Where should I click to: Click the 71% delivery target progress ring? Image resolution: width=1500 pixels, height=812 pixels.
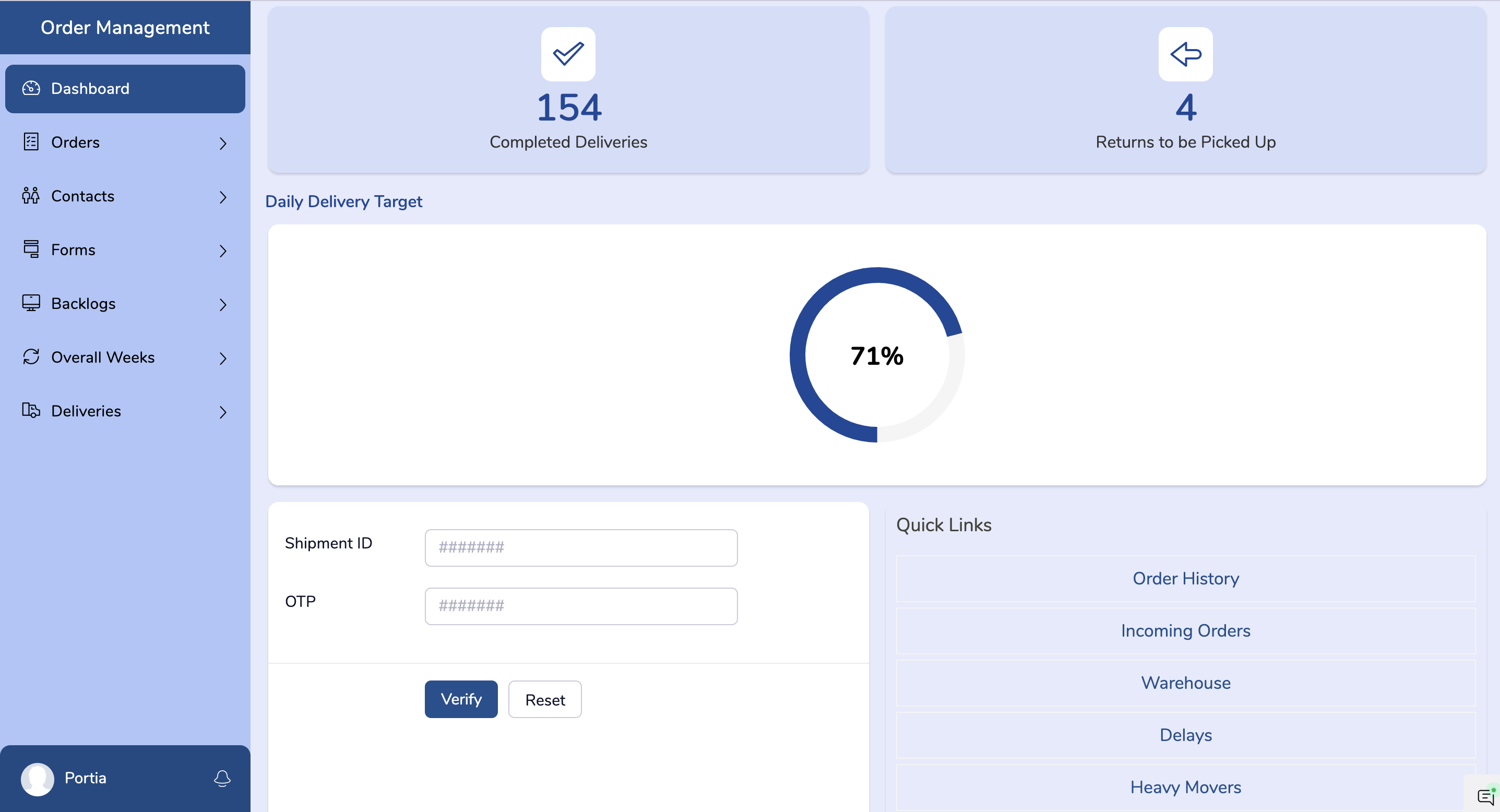(x=876, y=355)
